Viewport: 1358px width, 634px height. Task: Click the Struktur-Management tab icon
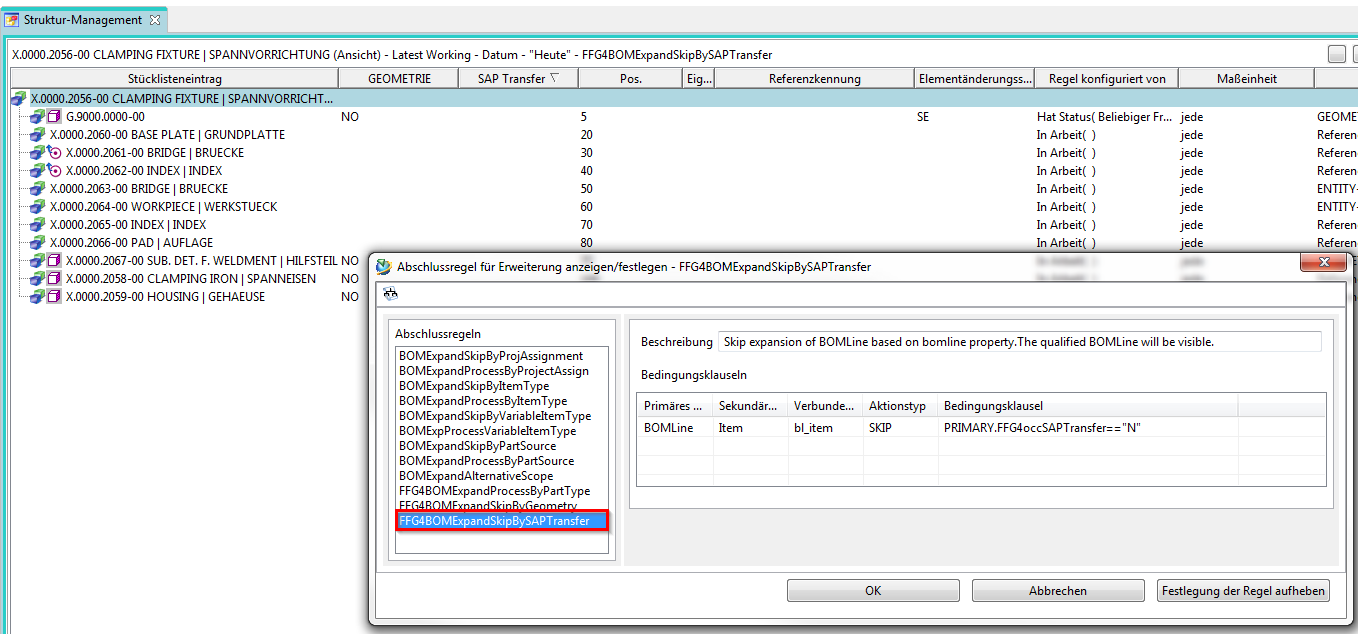coord(12,19)
